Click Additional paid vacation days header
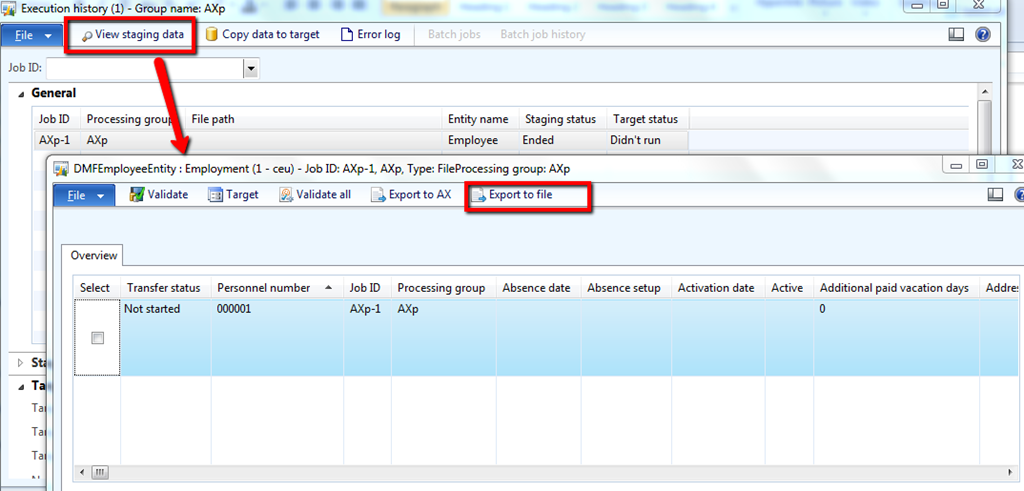 pyautogui.click(x=896, y=288)
